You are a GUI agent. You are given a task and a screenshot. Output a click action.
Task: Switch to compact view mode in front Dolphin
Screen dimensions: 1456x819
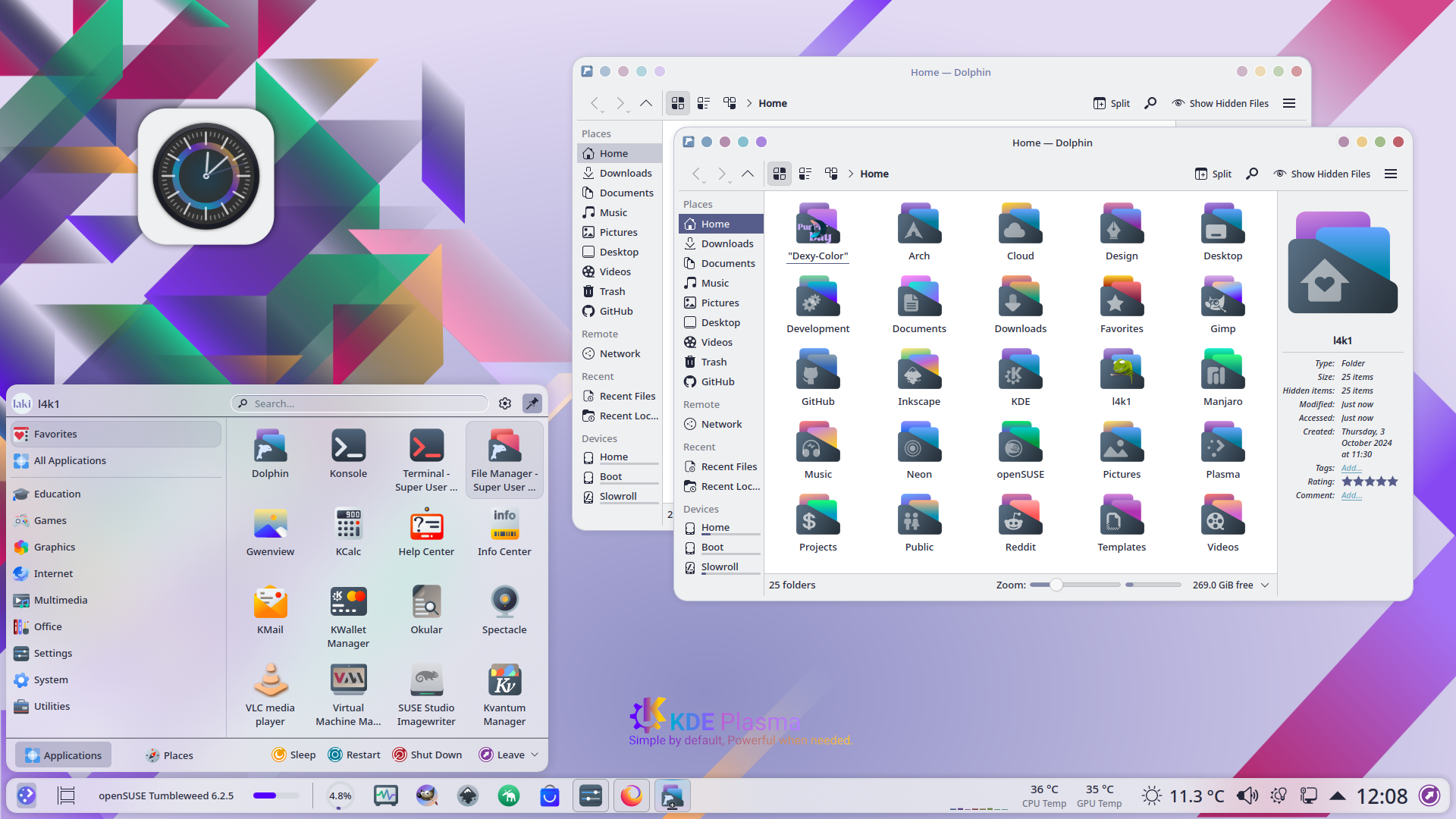pos(805,174)
